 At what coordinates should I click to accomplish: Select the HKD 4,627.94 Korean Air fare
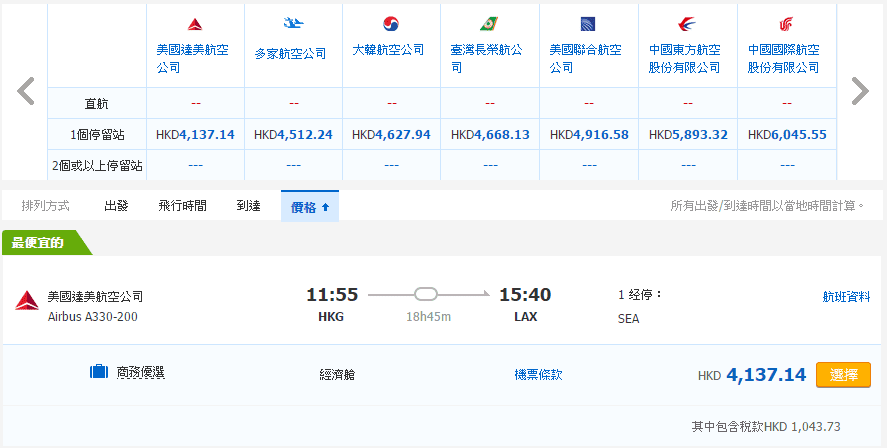pos(391,134)
